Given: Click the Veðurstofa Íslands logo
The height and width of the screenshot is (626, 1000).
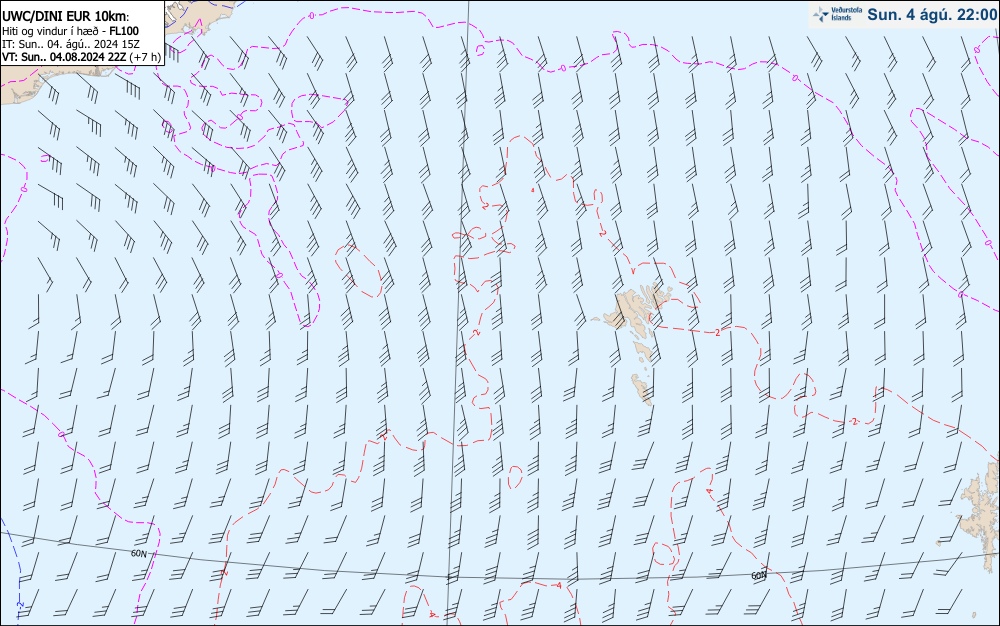Looking at the screenshot, I should pos(837,13).
